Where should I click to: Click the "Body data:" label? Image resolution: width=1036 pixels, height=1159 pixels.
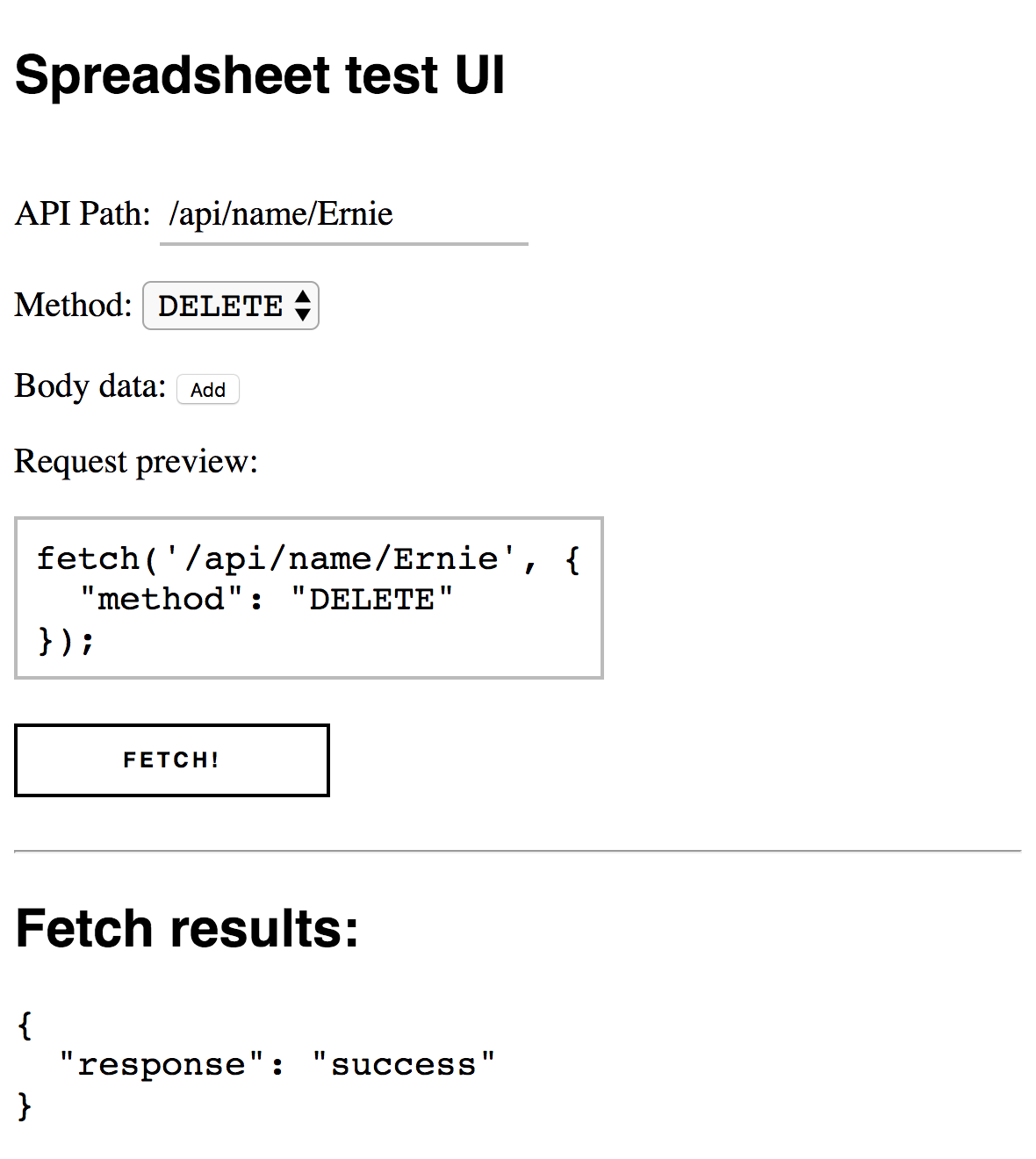point(90,386)
